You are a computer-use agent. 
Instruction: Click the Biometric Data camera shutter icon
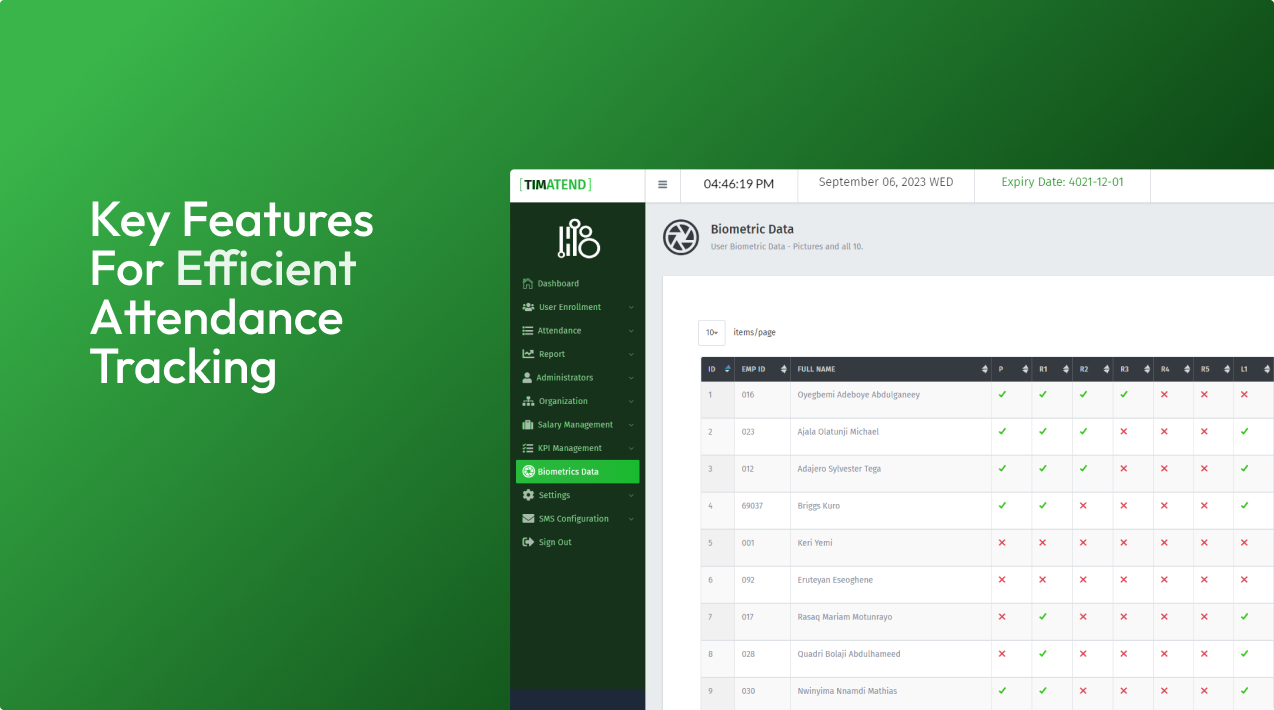pos(681,238)
